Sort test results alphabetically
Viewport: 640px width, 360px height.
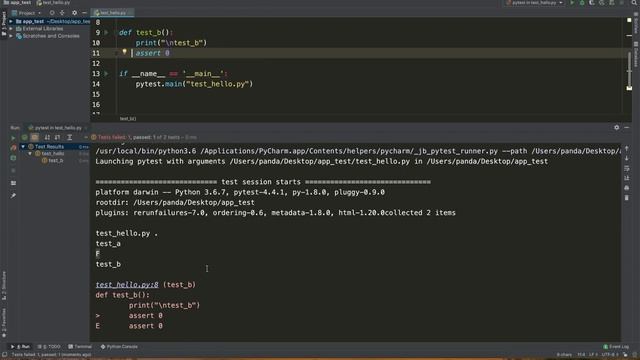pyautogui.click(x=47, y=138)
